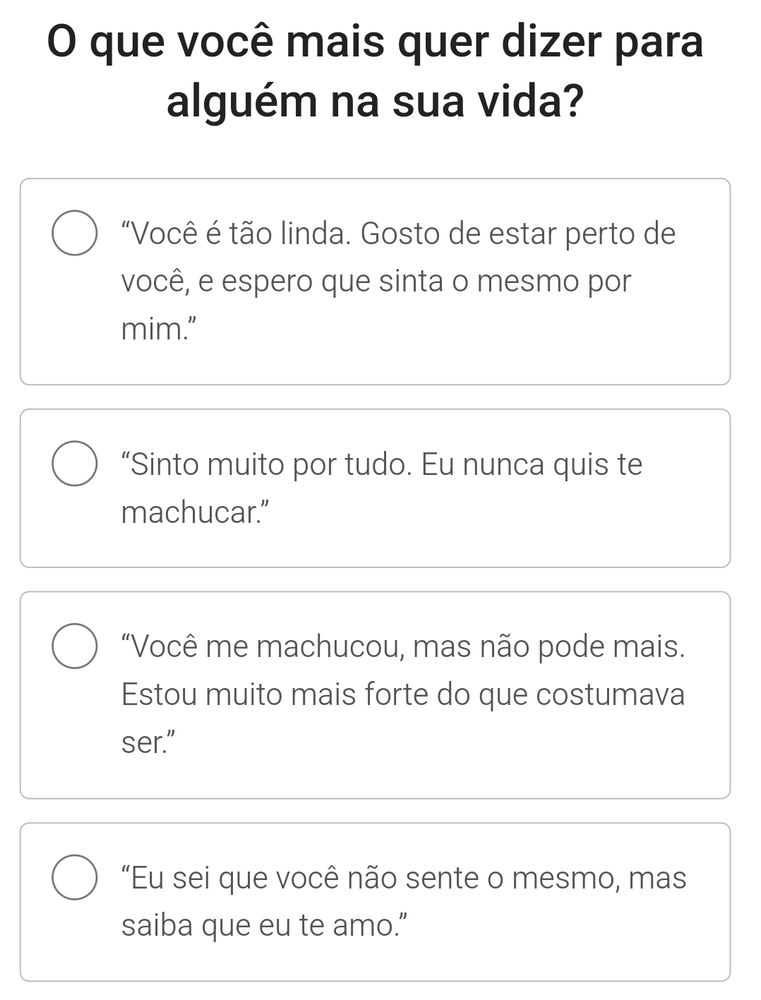Screen dimensions: 761x1000
Task: Tick the "Eu sei que você não sente" radio
Action: pos(75,877)
